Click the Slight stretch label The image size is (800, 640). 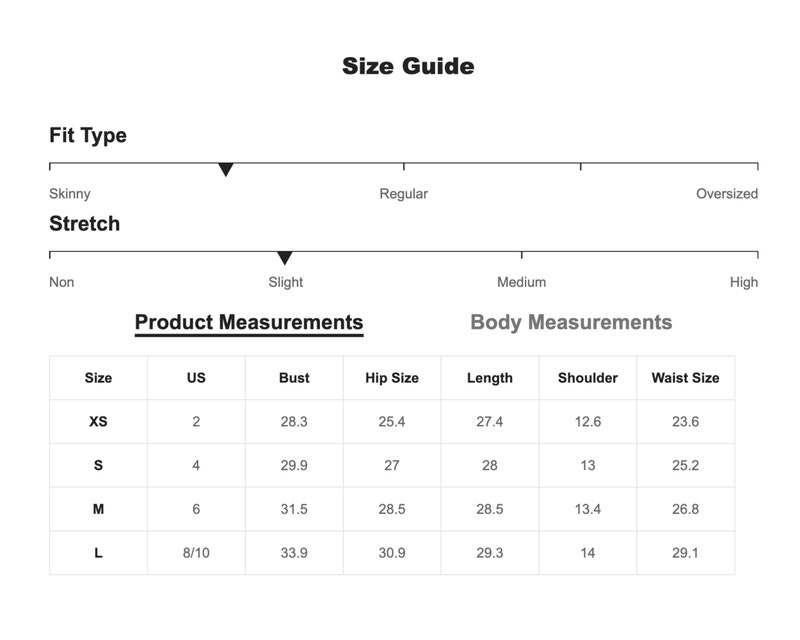coord(286,282)
